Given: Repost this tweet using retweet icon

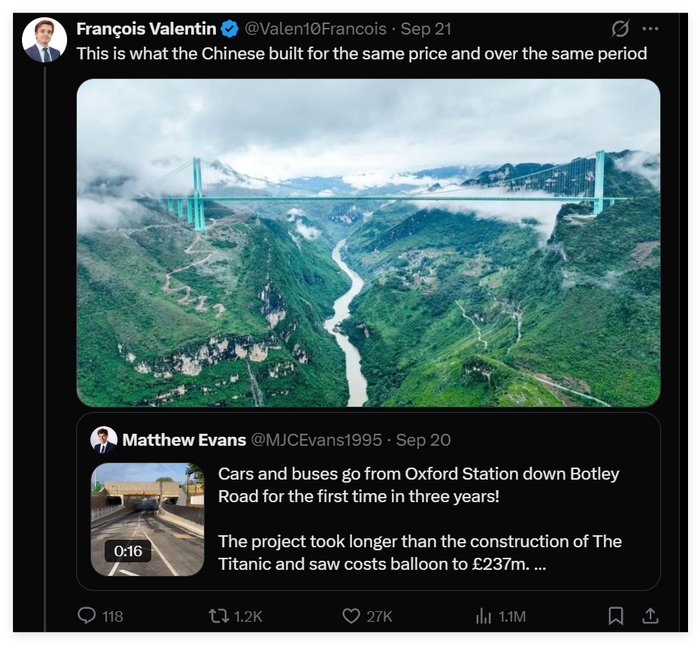Looking at the screenshot, I should [x=219, y=616].
